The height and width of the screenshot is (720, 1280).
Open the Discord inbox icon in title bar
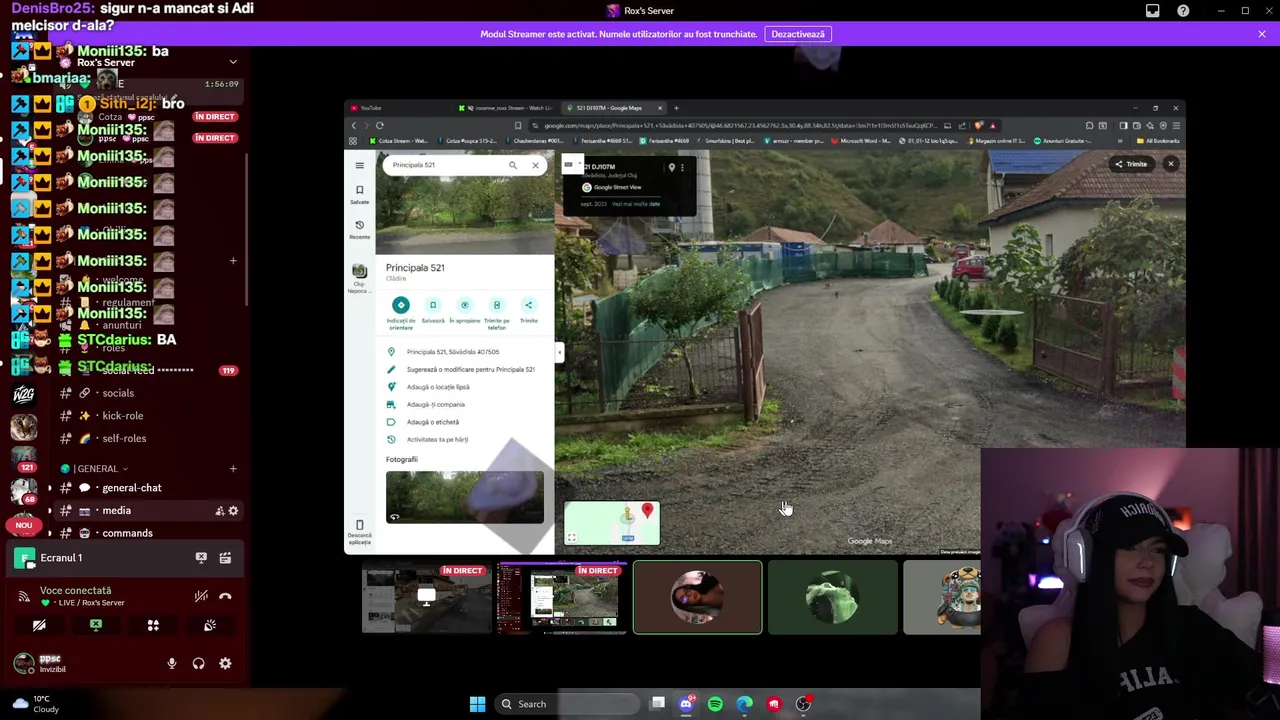[x=1153, y=11]
